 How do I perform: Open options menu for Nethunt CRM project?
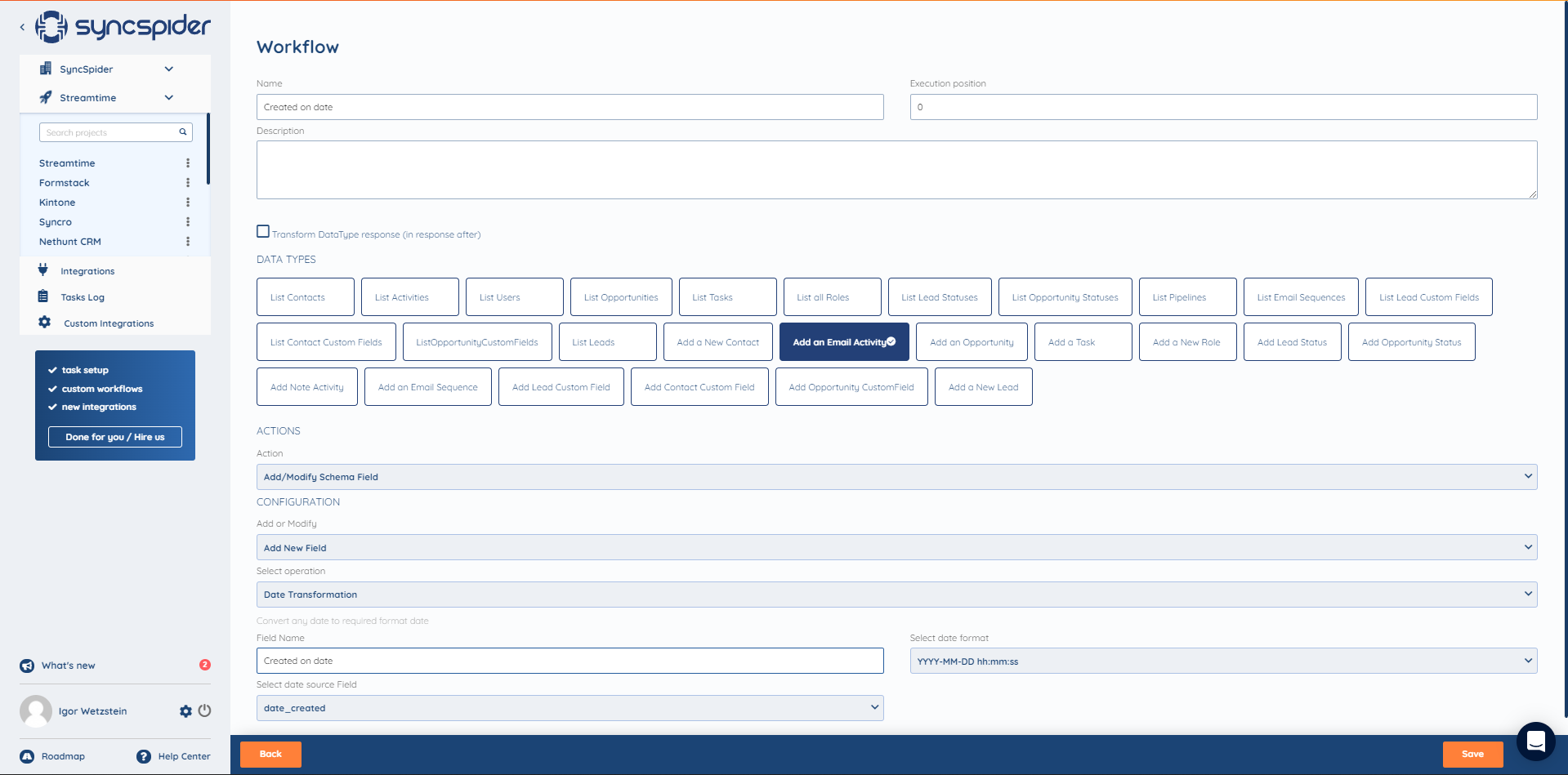click(188, 242)
